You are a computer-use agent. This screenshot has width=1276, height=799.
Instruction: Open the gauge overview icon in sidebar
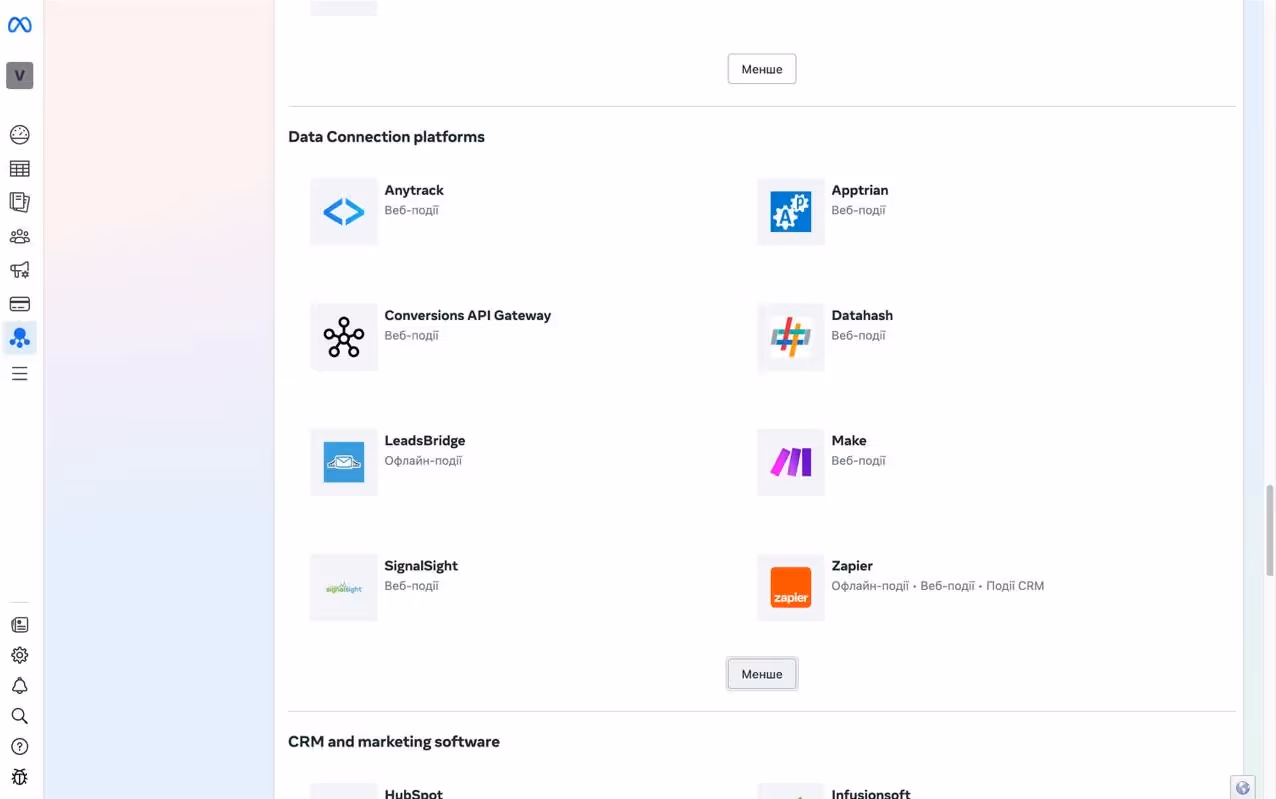(x=19, y=135)
